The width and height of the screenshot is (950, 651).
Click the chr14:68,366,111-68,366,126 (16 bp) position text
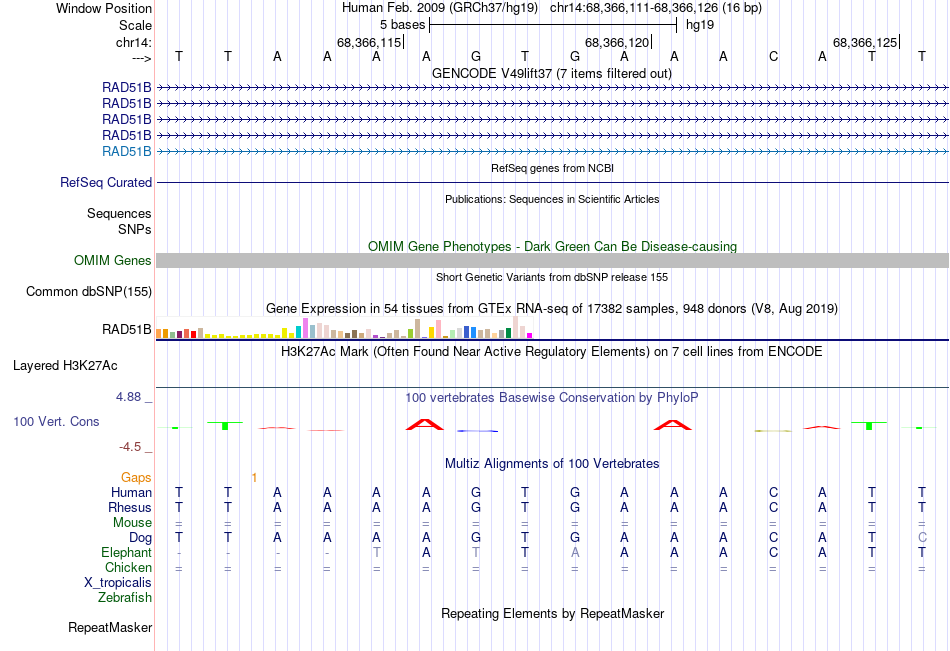coord(656,8)
